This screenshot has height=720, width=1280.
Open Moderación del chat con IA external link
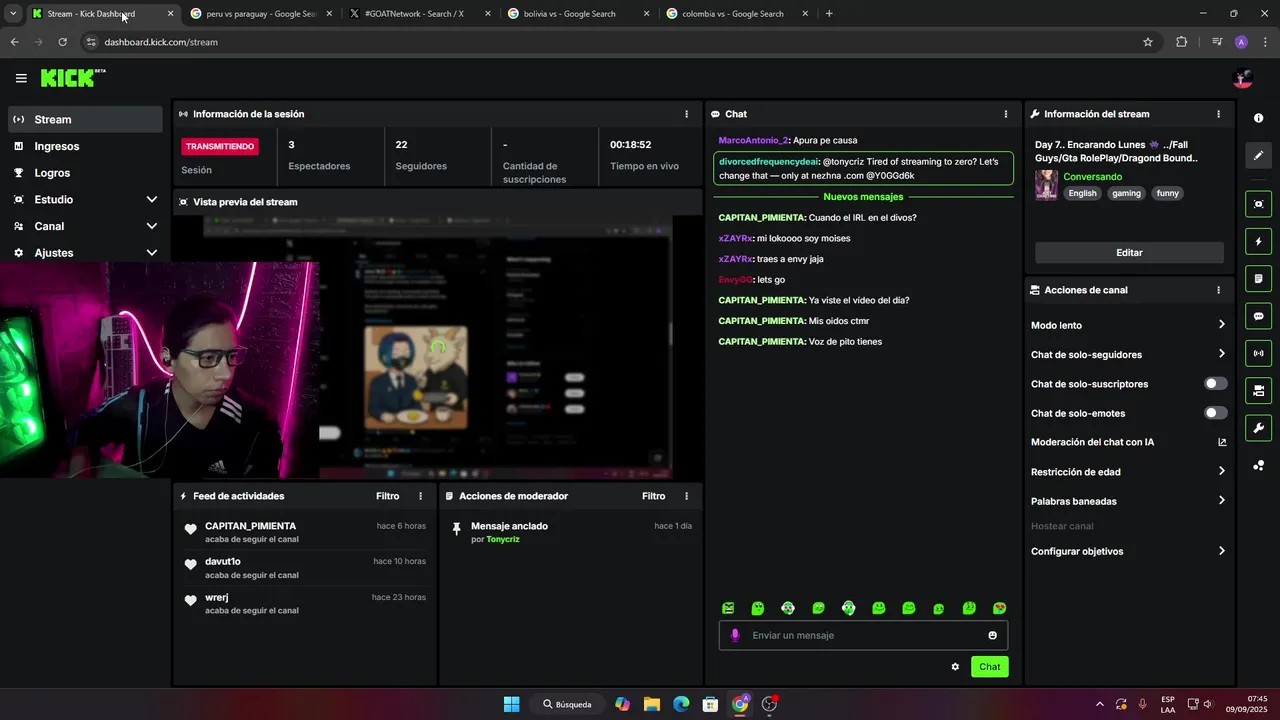tap(1221, 442)
